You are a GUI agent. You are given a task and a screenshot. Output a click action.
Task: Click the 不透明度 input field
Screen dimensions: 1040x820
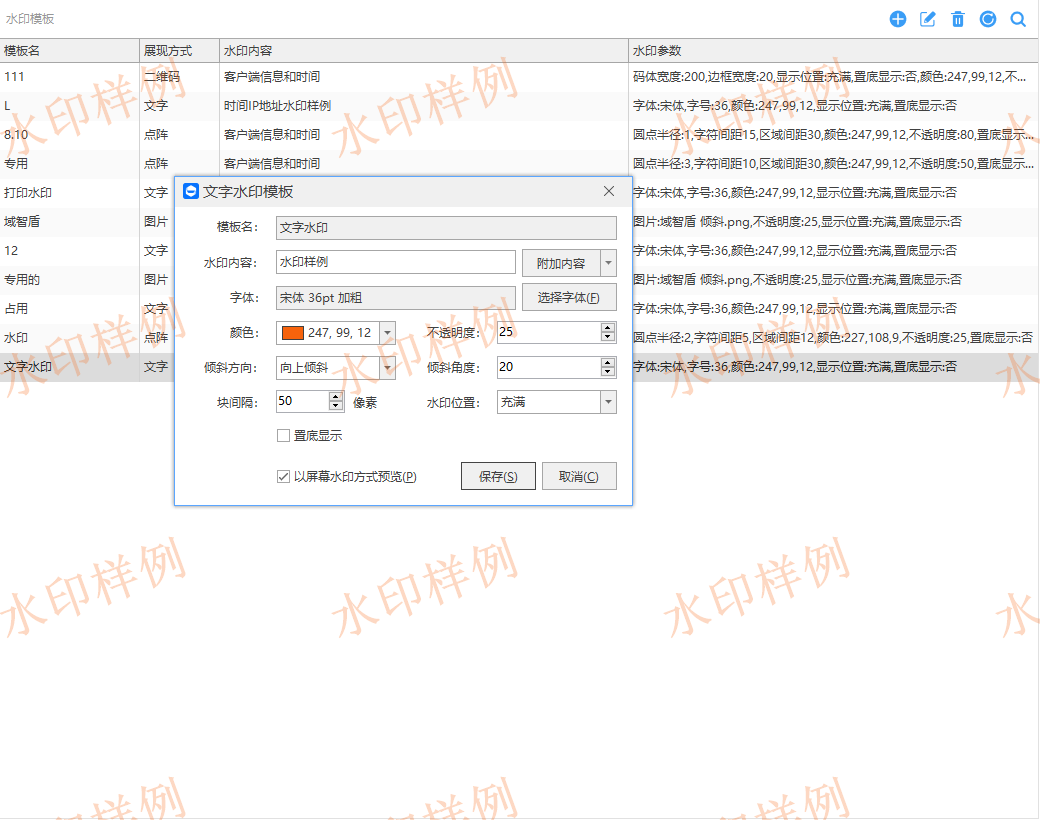point(549,332)
